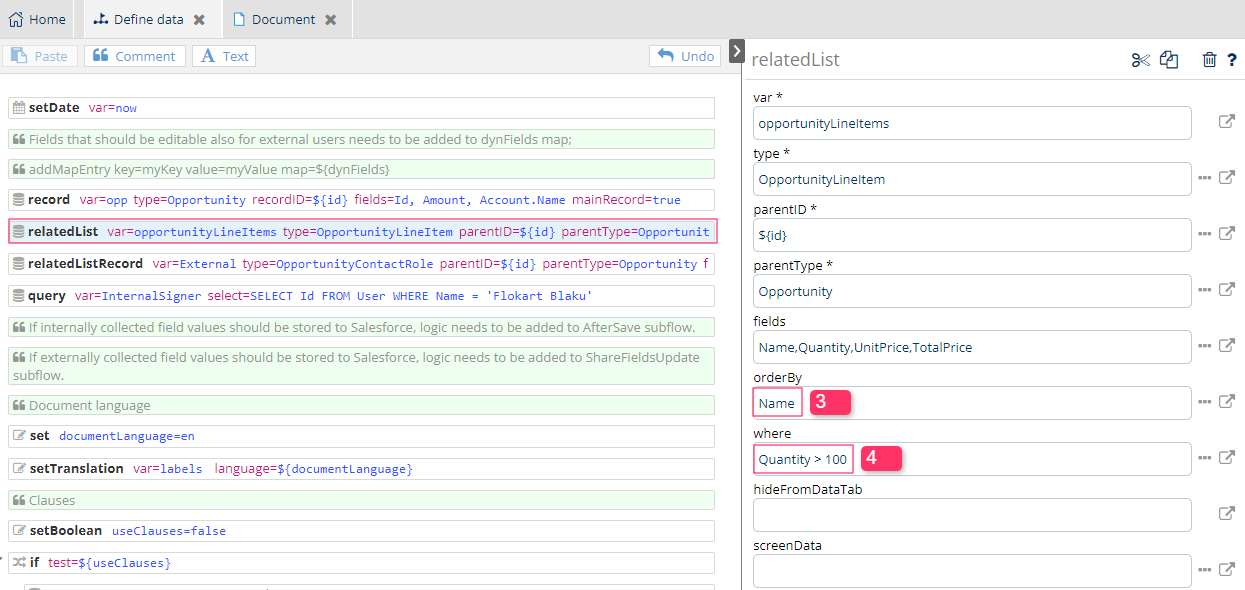Close the Define data tab
Viewport: 1245px width, 590px height.
pyautogui.click(x=199, y=20)
